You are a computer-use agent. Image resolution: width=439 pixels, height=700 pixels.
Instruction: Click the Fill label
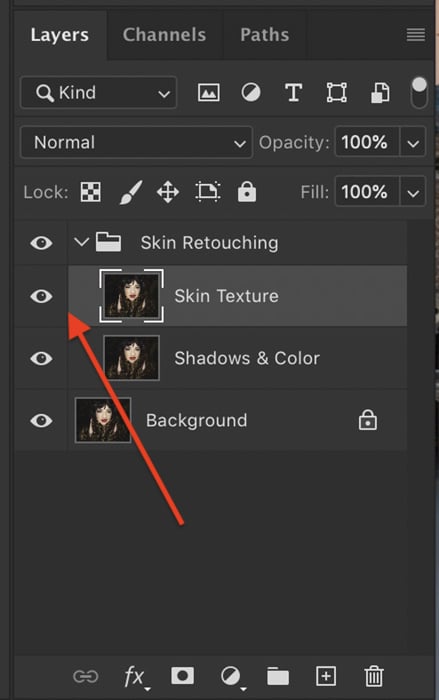click(x=314, y=192)
